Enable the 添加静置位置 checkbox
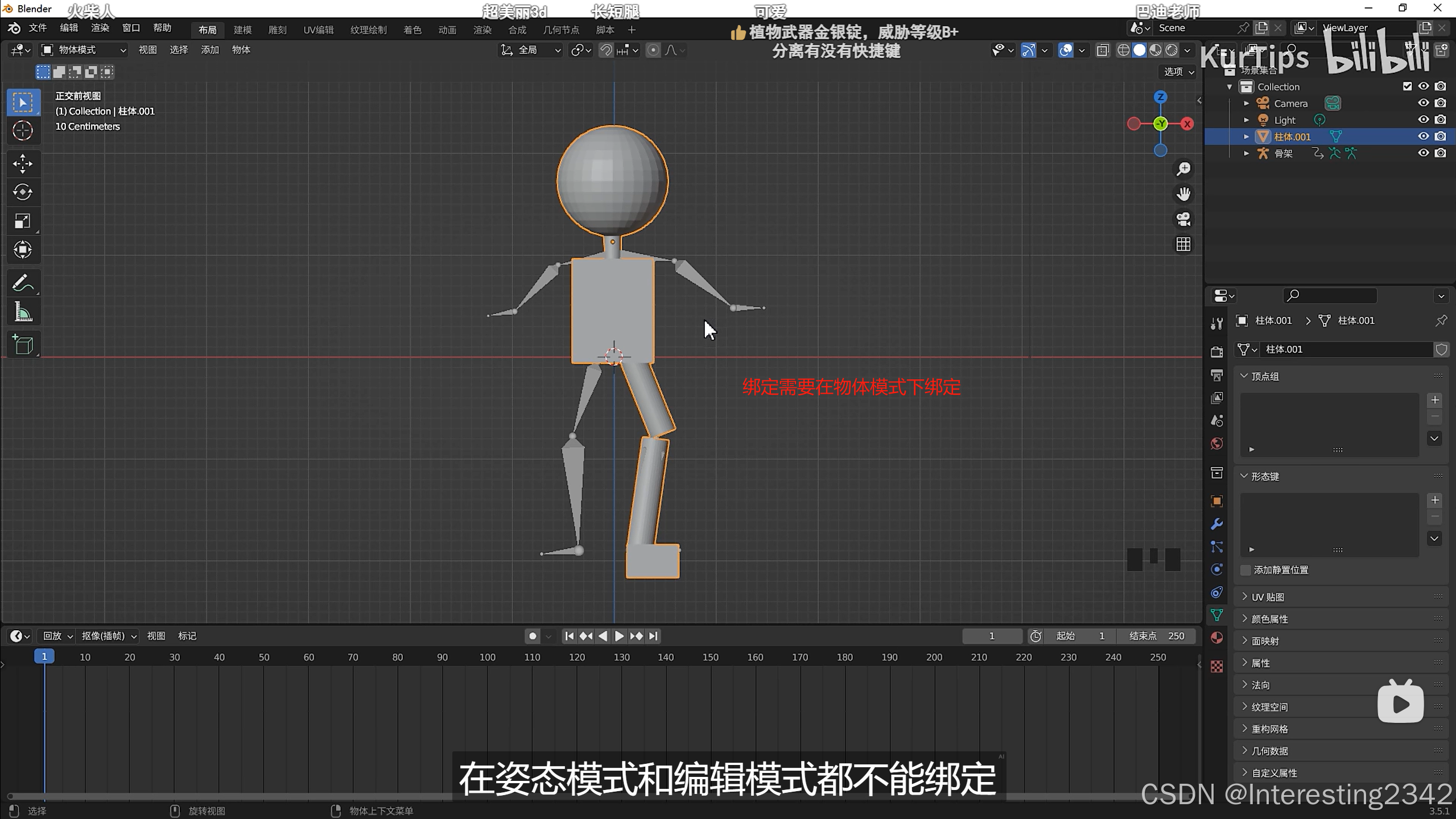The width and height of the screenshot is (1456, 819). point(1245,570)
